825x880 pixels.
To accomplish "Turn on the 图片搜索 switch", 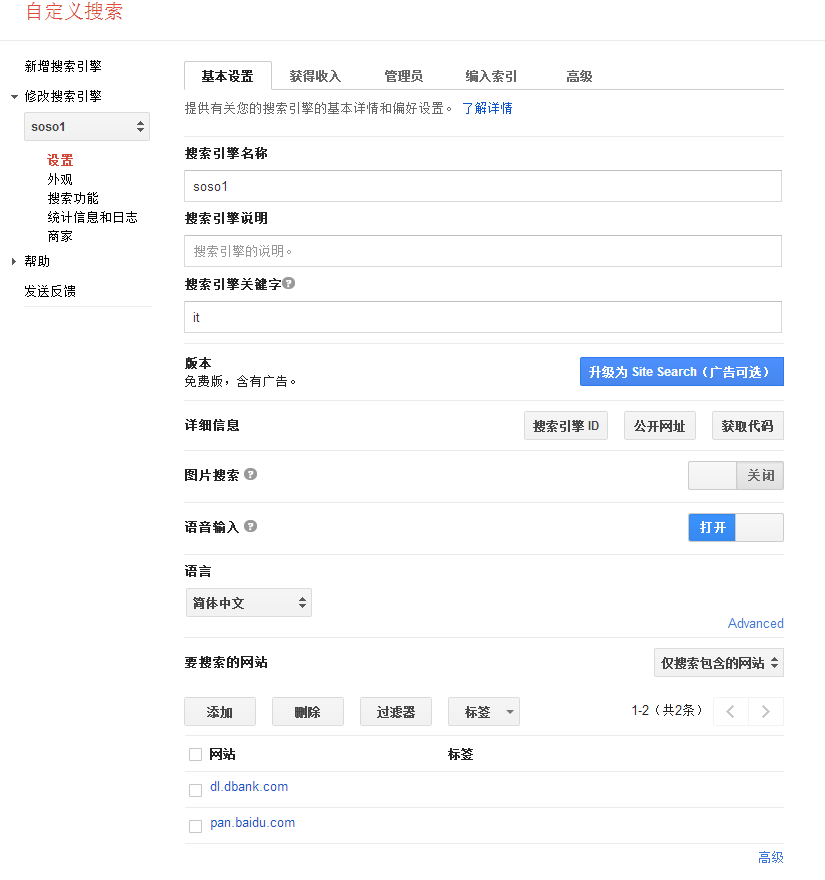I will point(712,475).
